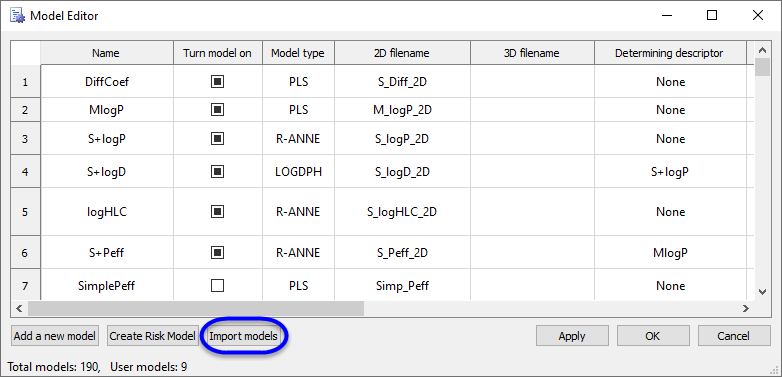This screenshot has width=782, height=377.
Task: Select row header 1
Action: click(x=25, y=82)
